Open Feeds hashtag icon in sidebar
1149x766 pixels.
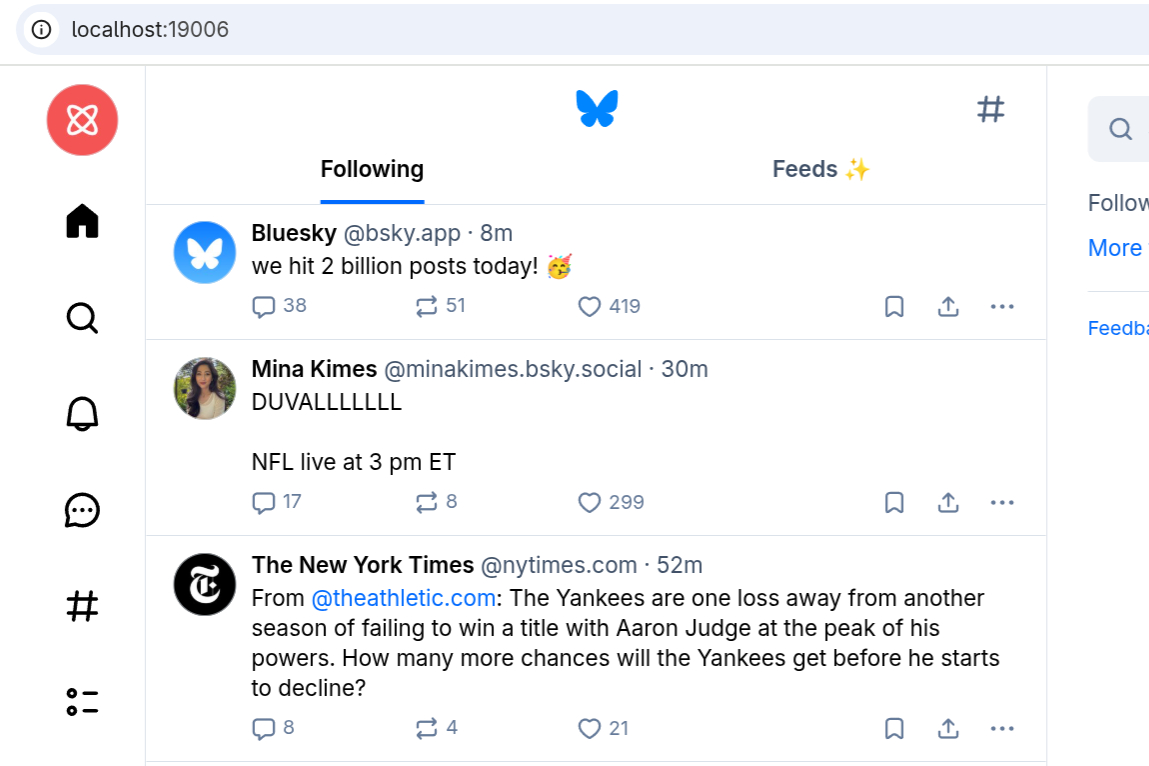(82, 606)
